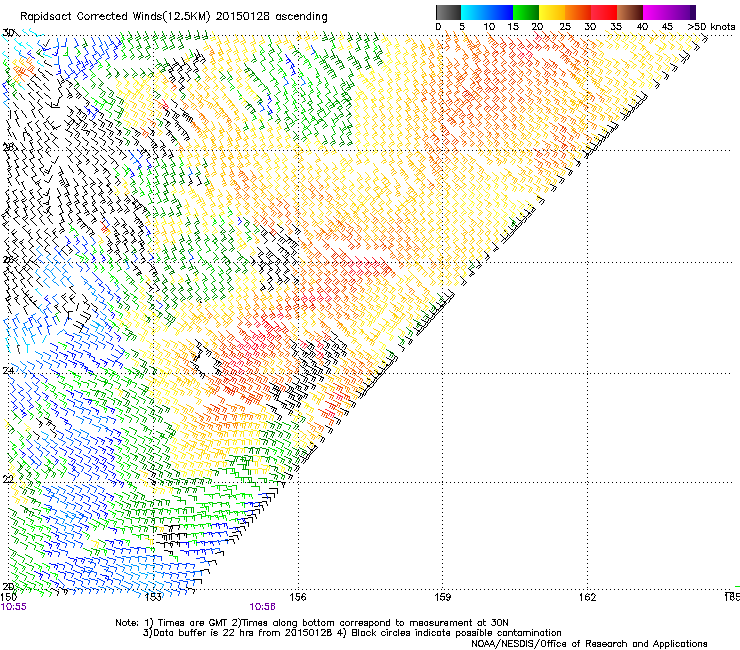Click the '35' value under the color bar

[616, 27]
